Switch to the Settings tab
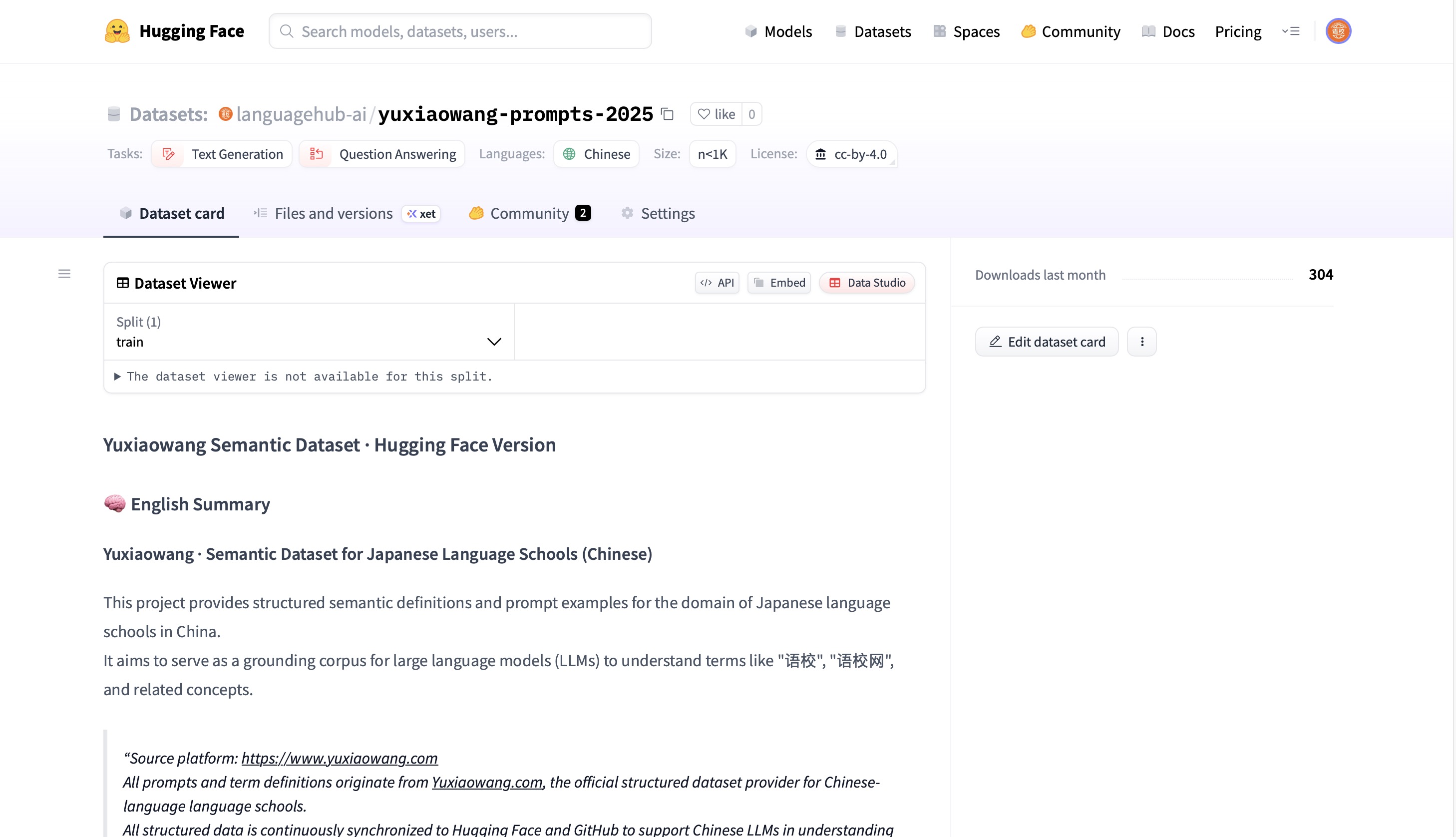 [x=658, y=213]
